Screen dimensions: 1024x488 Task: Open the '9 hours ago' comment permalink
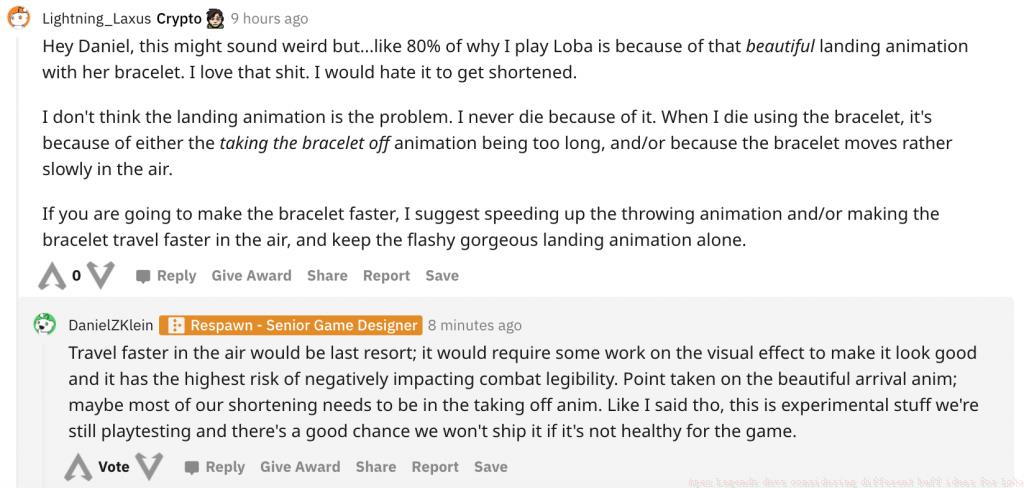[269, 18]
